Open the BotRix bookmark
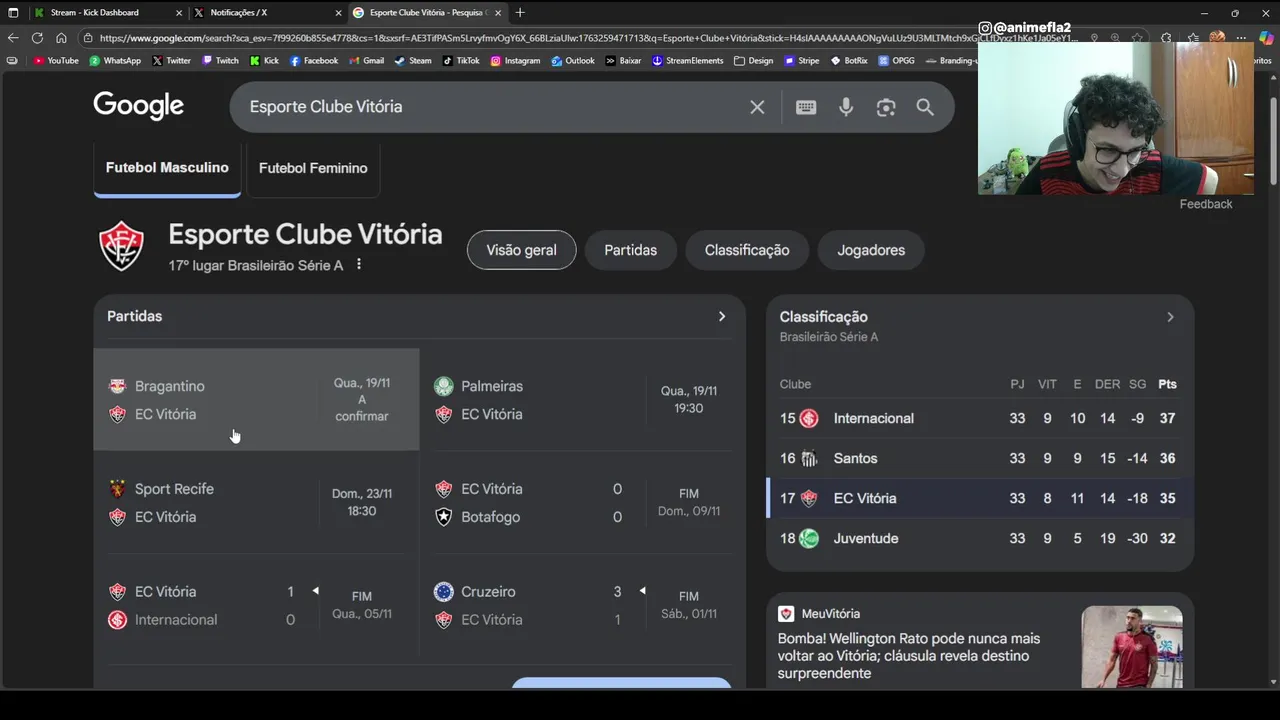1280x720 pixels. pyautogui.click(x=849, y=60)
